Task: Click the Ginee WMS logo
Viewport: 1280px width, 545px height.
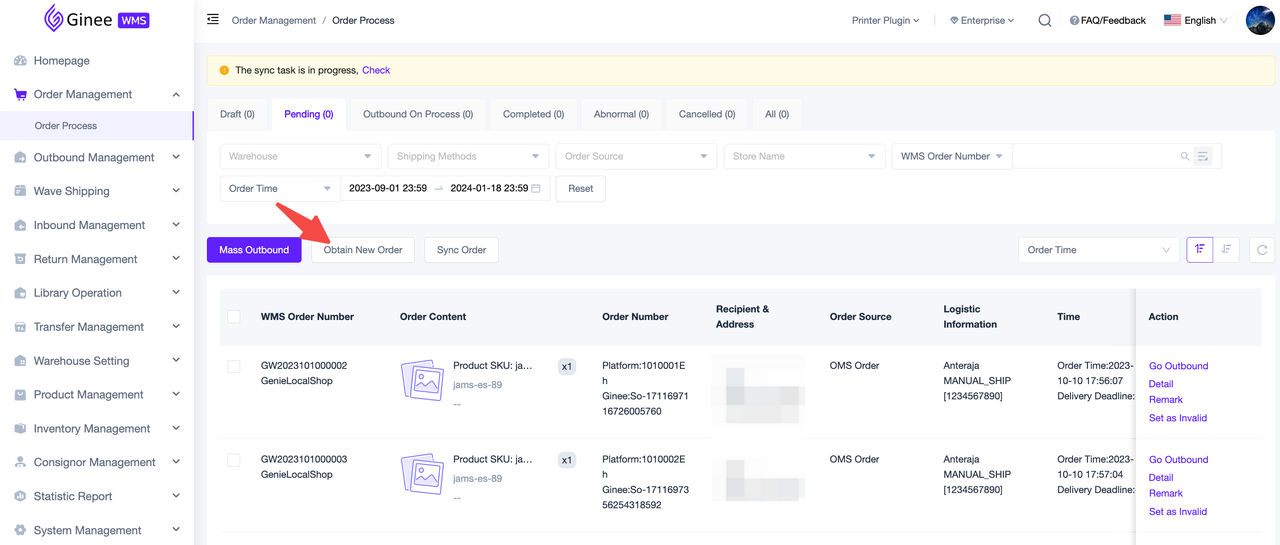Action: pyautogui.click(x=97, y=18)
